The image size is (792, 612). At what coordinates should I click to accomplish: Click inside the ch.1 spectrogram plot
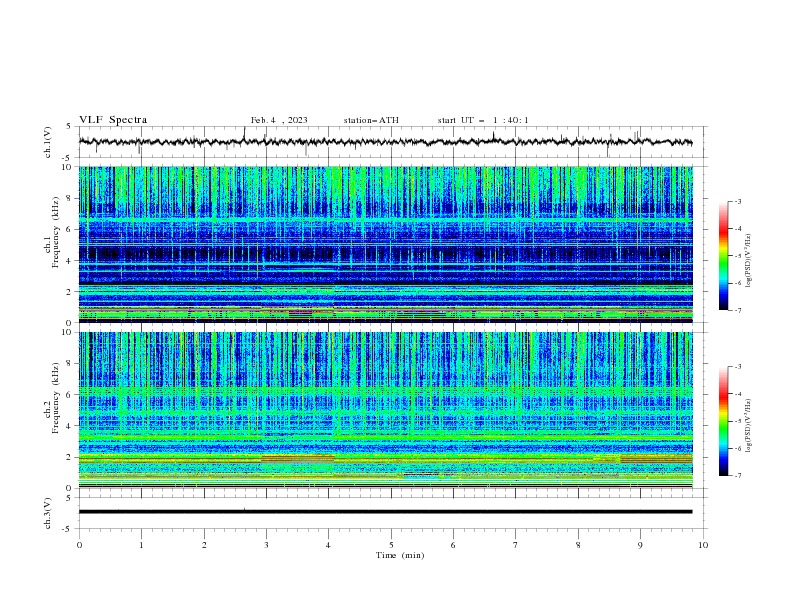385,244
